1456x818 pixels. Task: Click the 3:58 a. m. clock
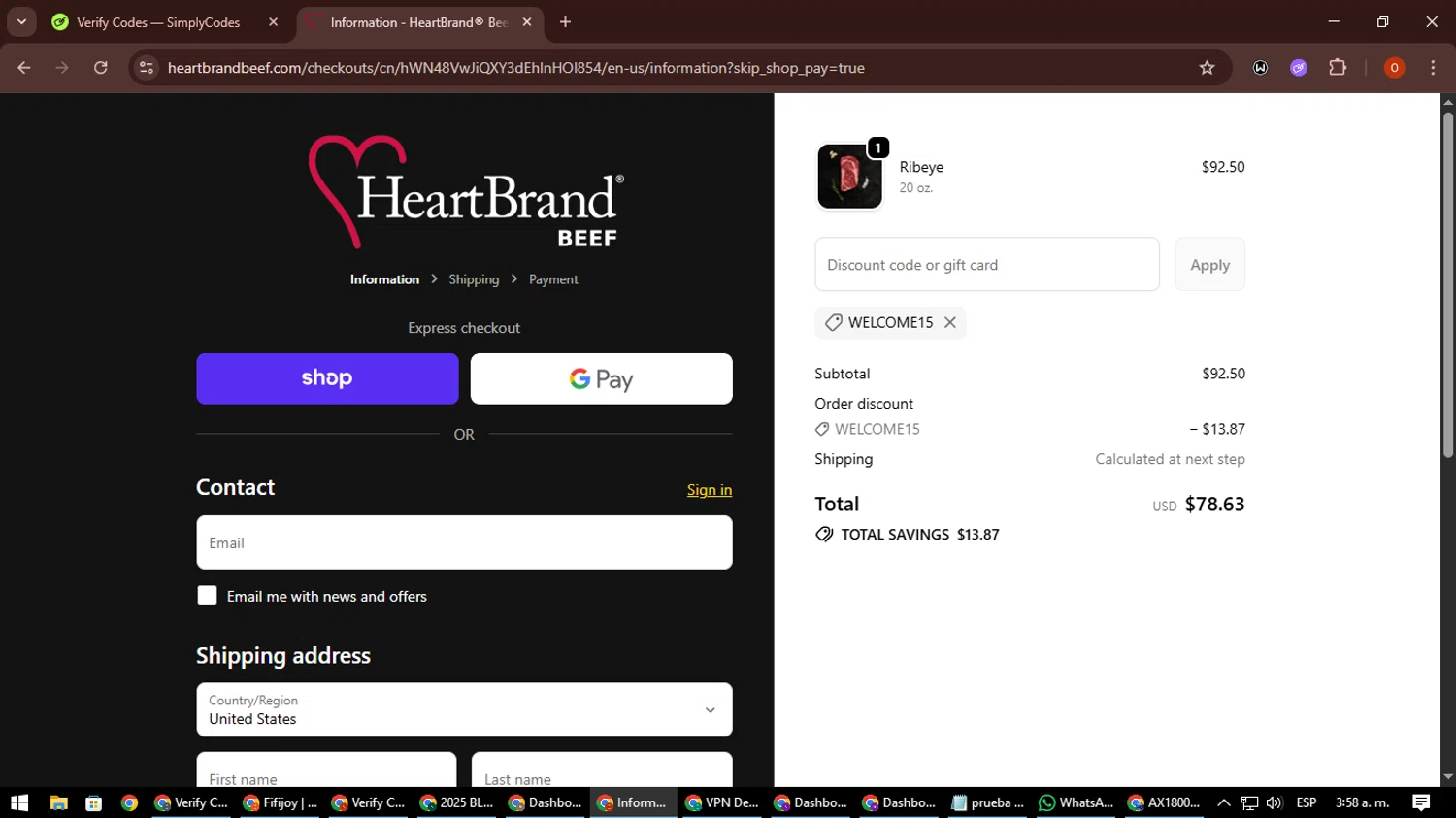pos(1363,802)
